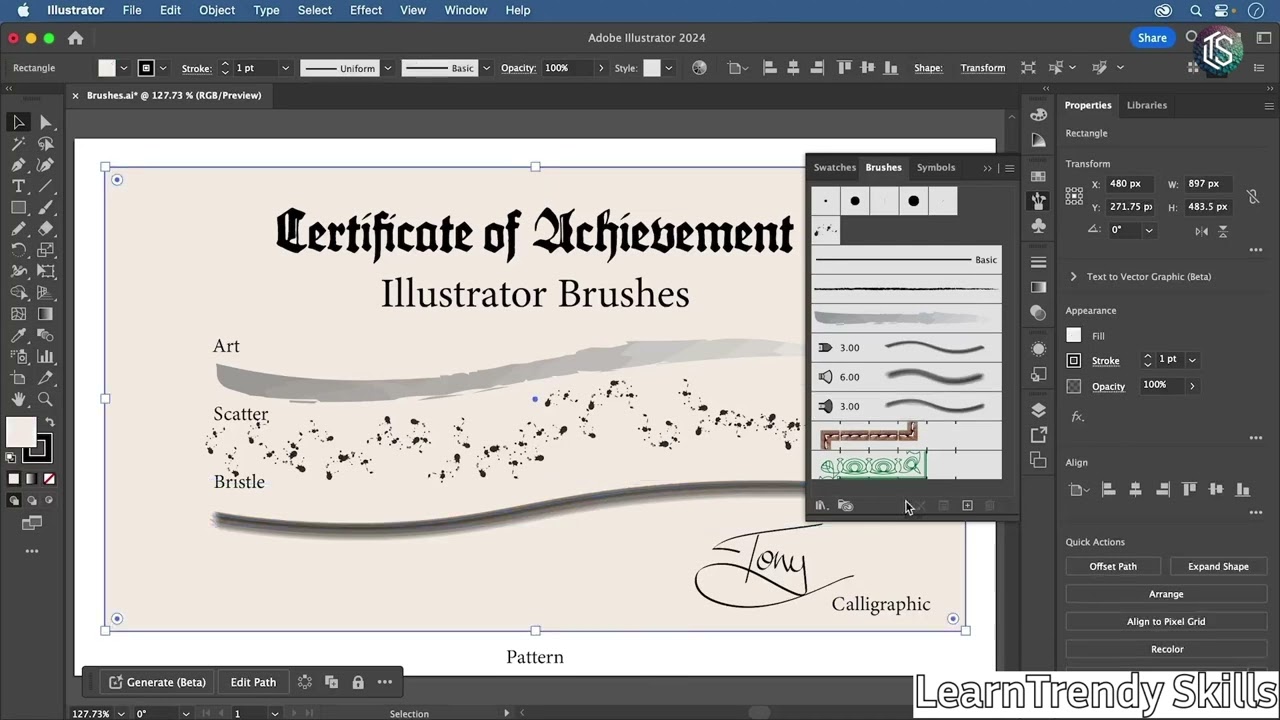Screen dimensions: 1280x720
Task: Swap fill and stroke colors
Action: click(x=49, y=422)
